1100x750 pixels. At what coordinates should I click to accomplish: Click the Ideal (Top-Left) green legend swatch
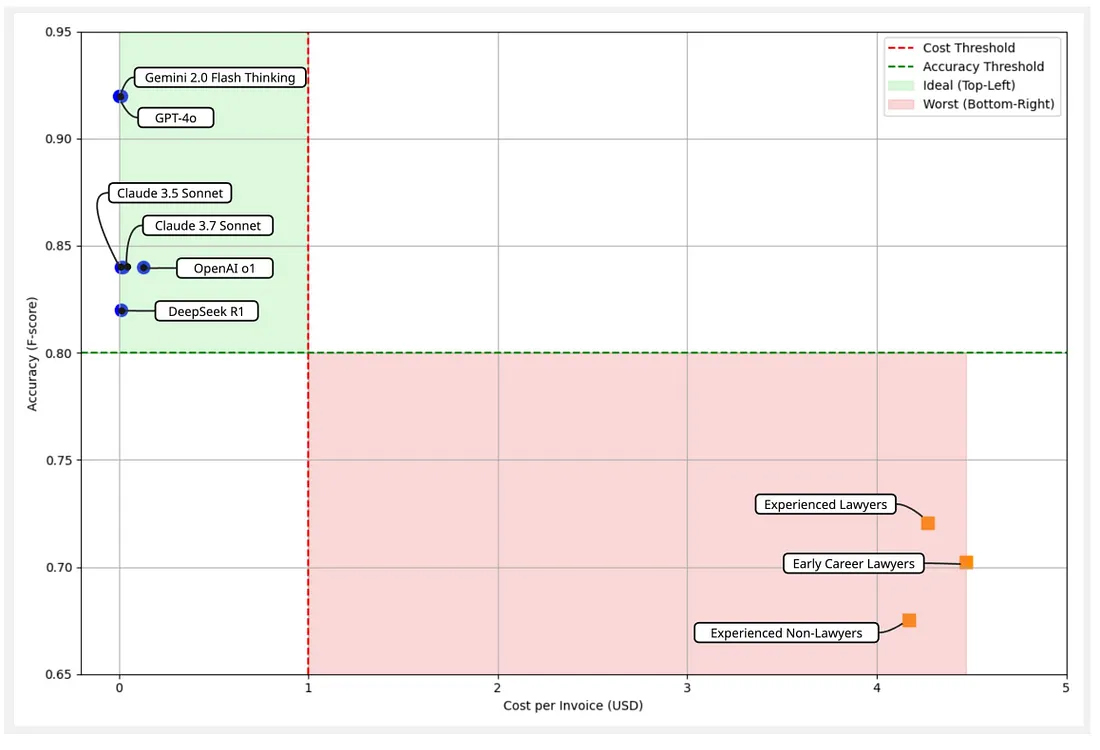coord(902,85)
